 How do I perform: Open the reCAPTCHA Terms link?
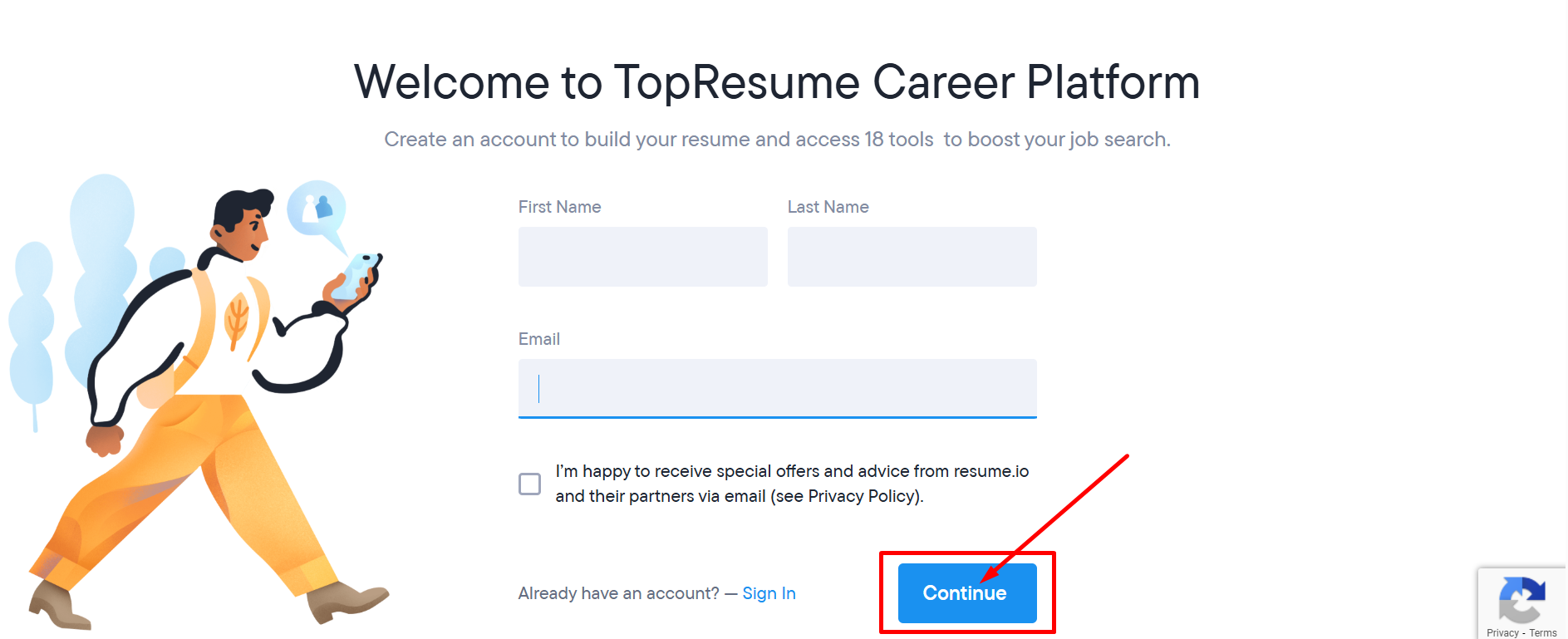pyautogui.click(x=1543, y=633)
